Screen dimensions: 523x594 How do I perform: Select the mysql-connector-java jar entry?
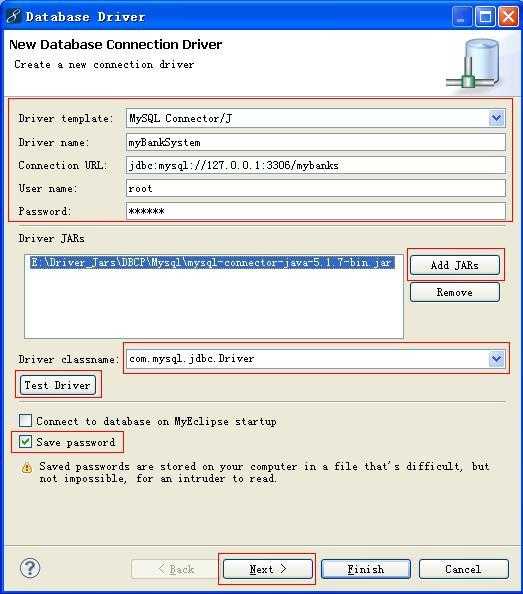[212, 263]
